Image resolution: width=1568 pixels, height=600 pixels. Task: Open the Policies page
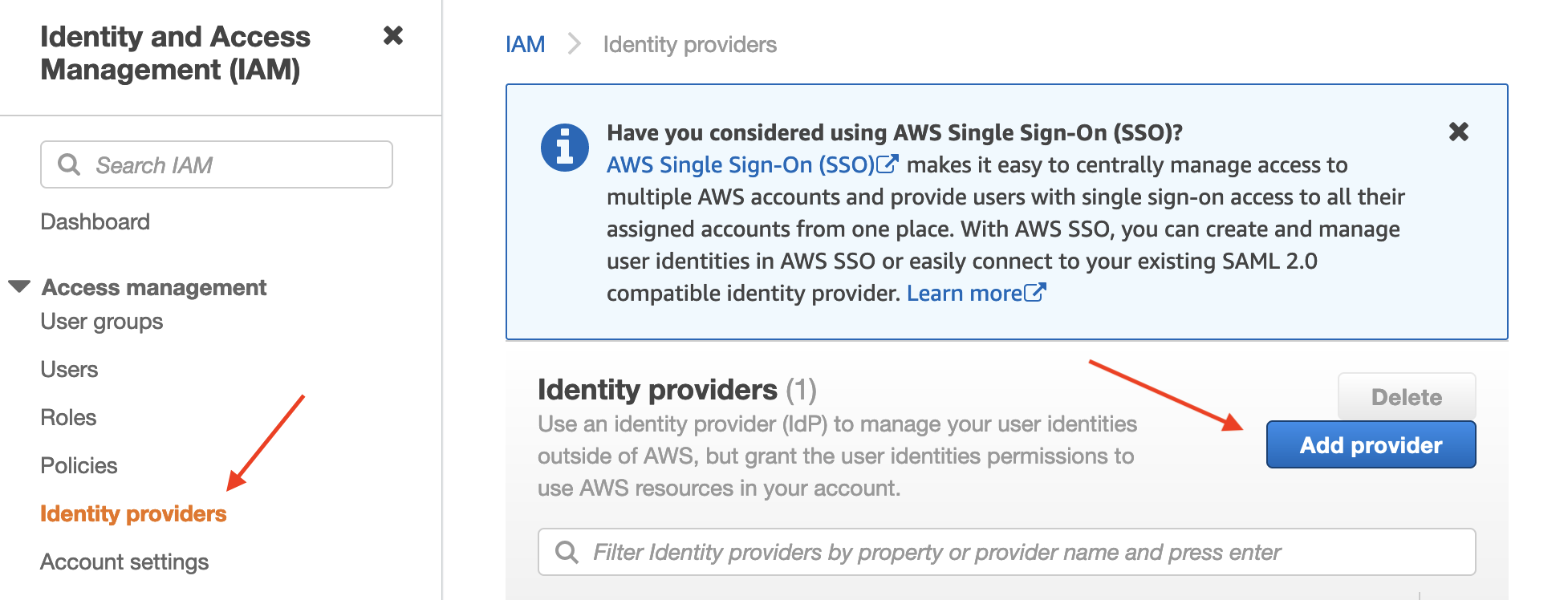coord(79,466)
